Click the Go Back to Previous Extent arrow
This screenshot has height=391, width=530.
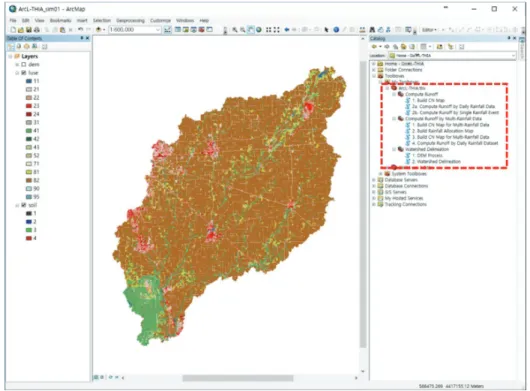click(287, 30)
